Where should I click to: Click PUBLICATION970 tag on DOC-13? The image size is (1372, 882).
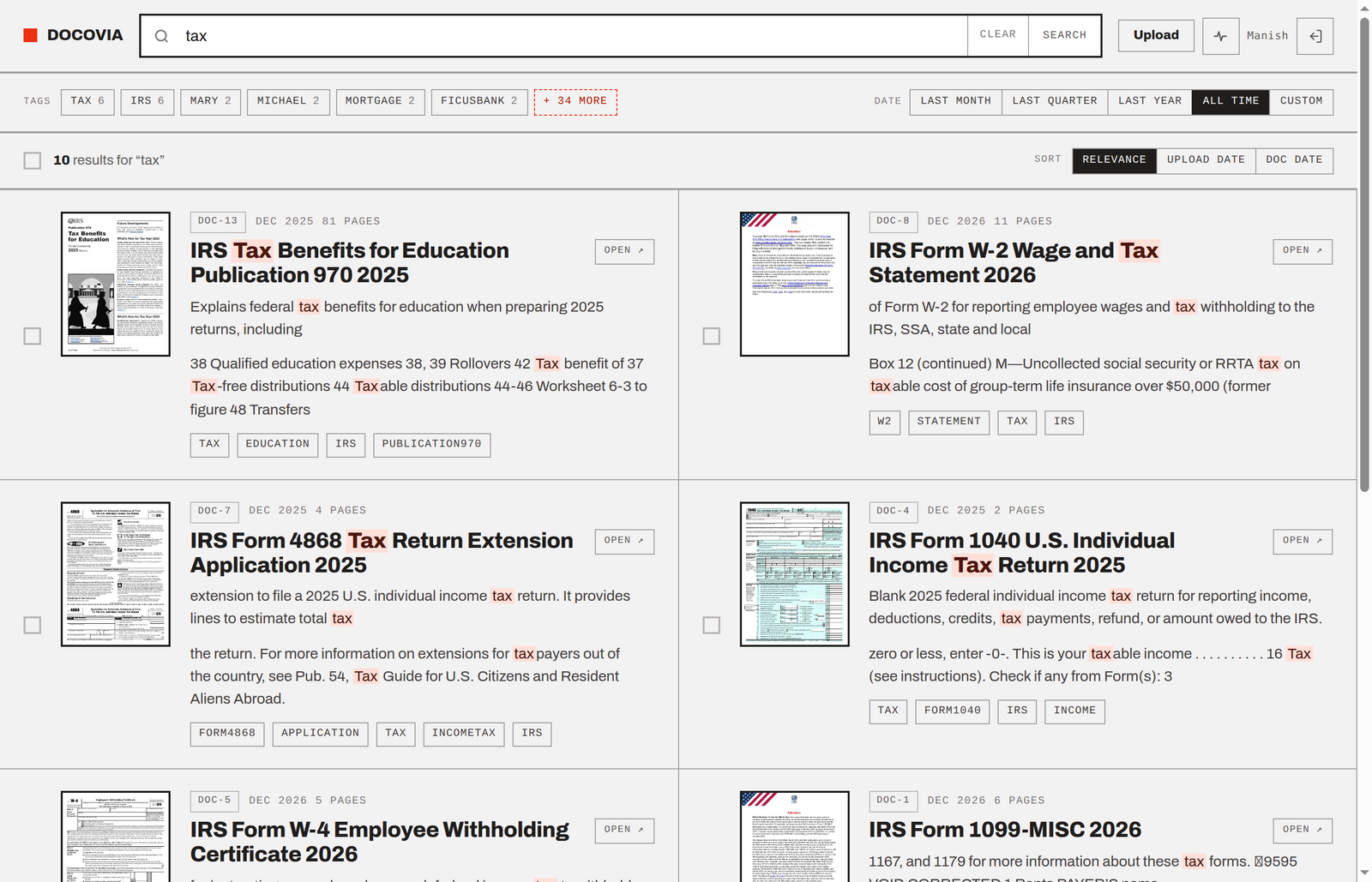432,445
